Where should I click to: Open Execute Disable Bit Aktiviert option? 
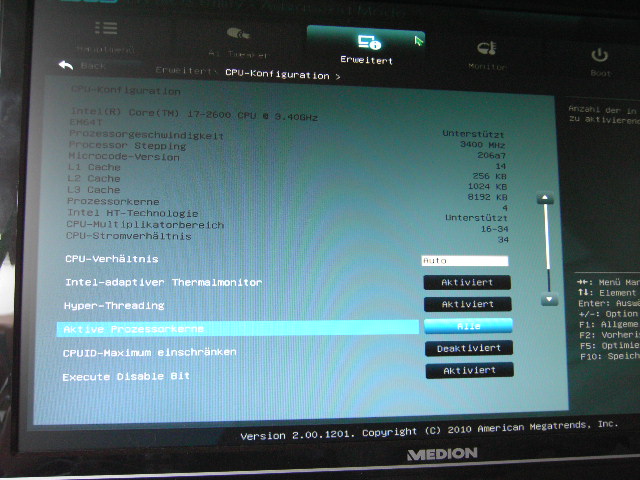(x=469, y=370)
